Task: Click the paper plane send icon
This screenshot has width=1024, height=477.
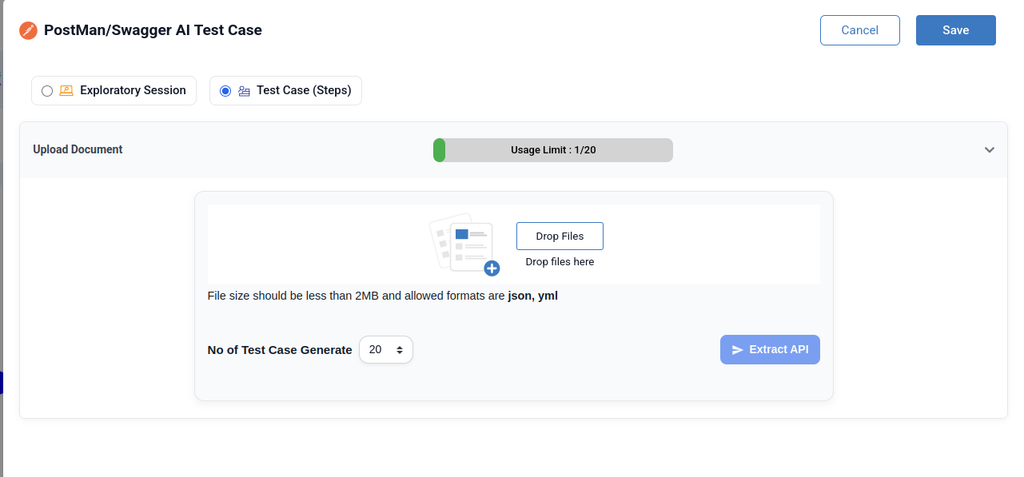Action: (x=737, y=350)
